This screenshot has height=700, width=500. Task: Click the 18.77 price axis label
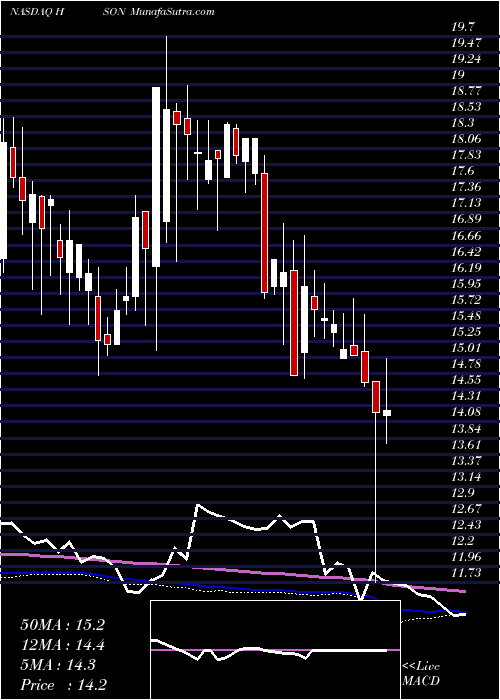[465, 91]
